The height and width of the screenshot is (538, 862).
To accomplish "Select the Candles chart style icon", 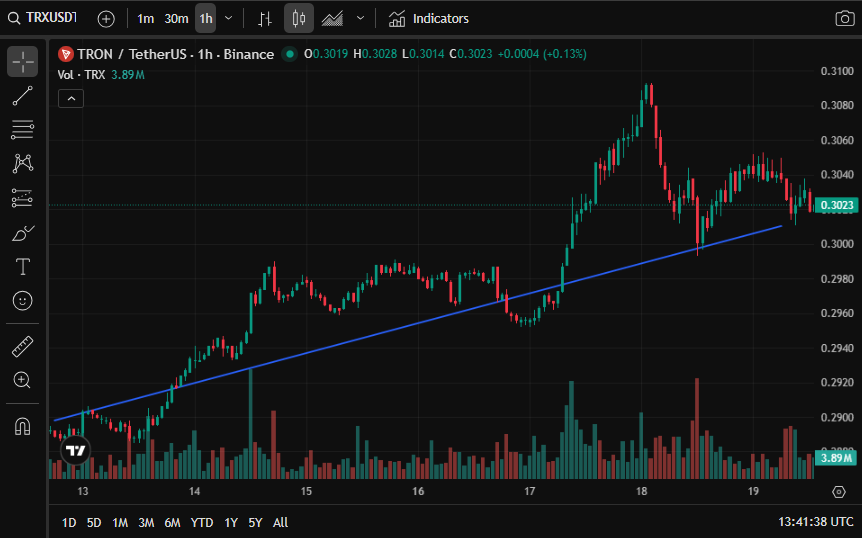I will (299, 19).
